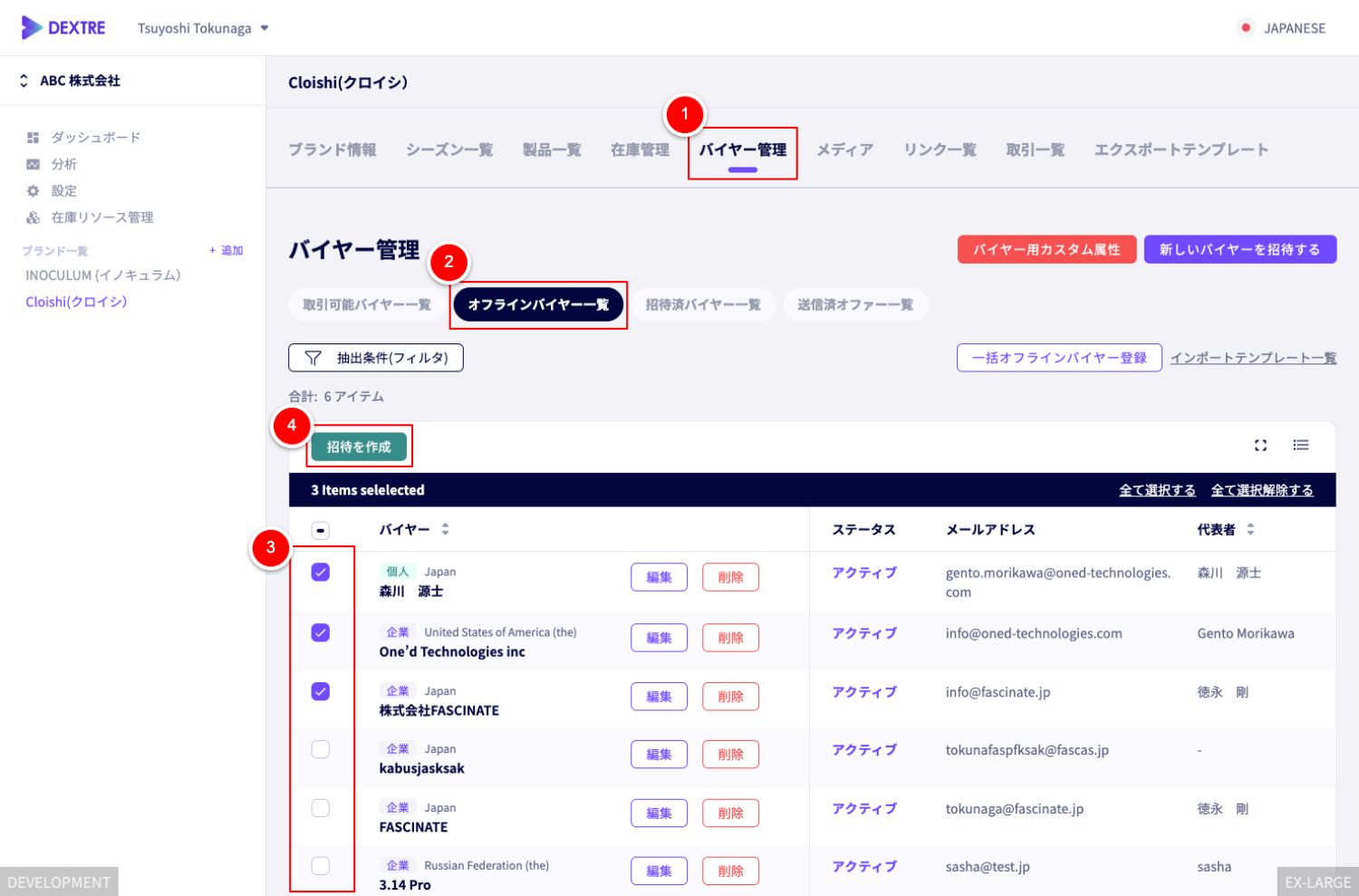Toggle the header select-all checkbox
The height and width of the screenshot is (896, 1359).
tap(321, 531)
